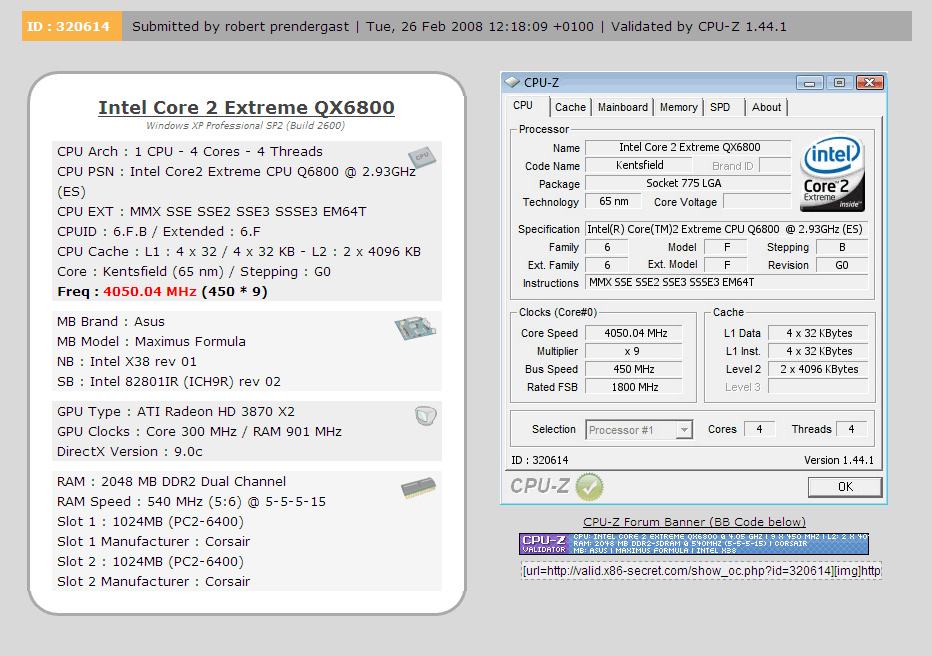The height and width of the screenshot is (656, 932).
Task: Click the Level 2 value 2 x 4096 KBytes
Action: pos(818,369)
